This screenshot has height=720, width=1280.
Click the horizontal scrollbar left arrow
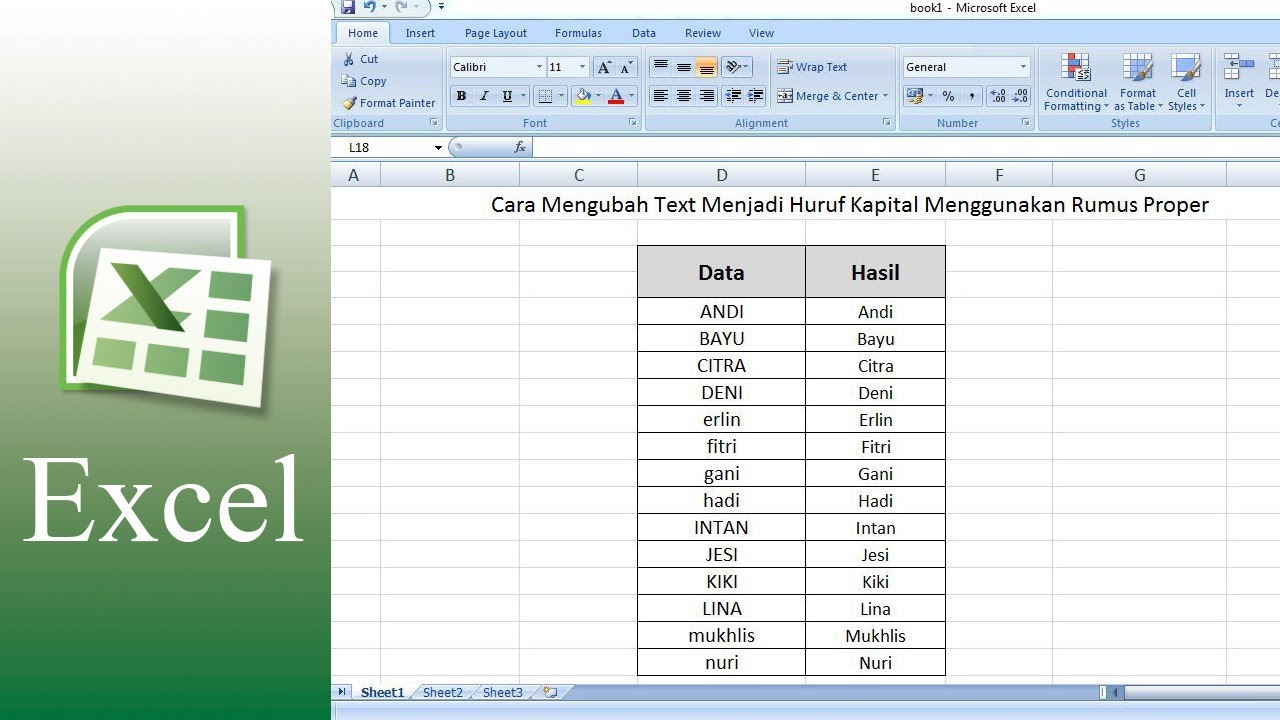click(x=1115, y=692)
